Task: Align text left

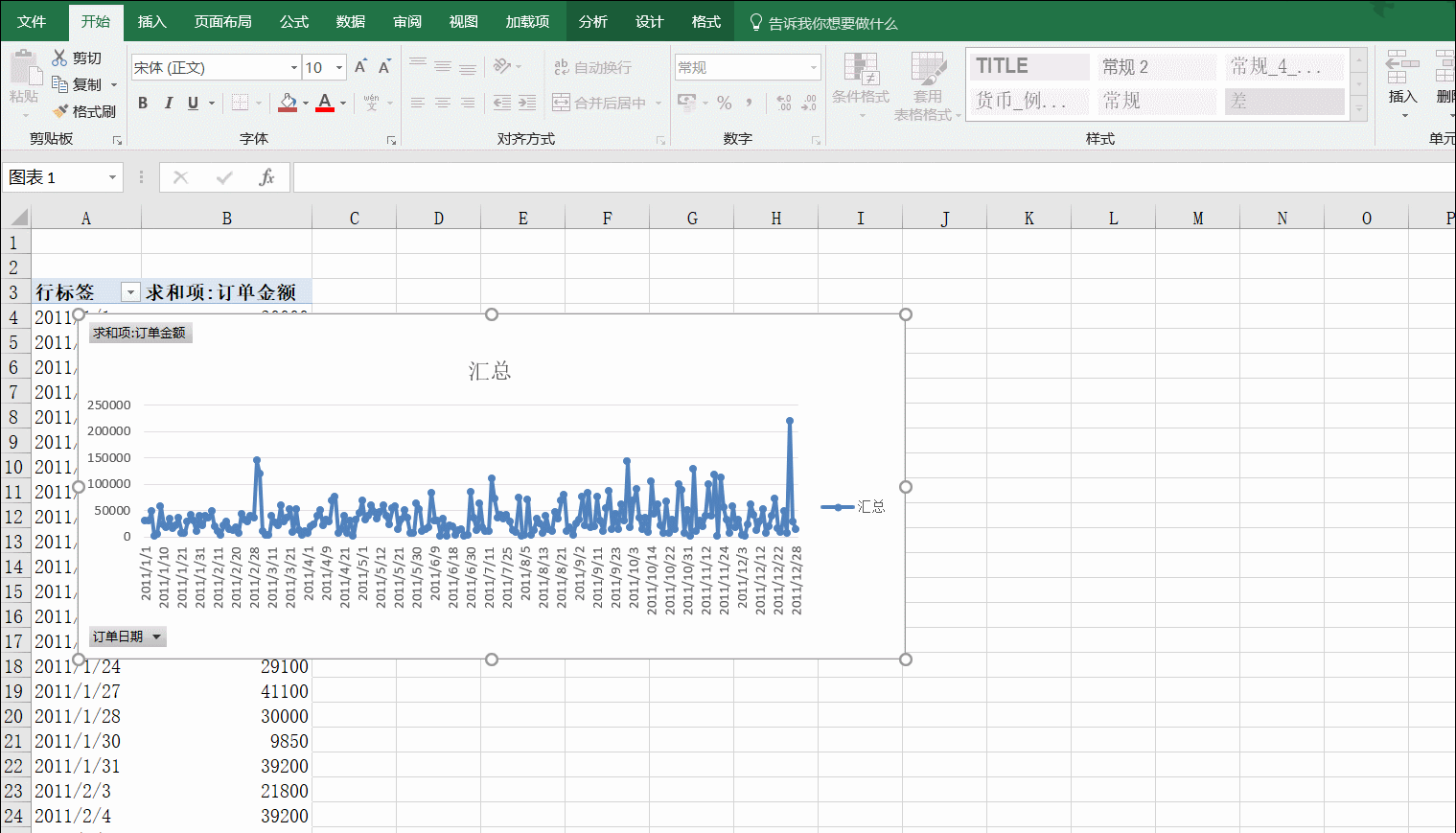Action: coord(418,103)
